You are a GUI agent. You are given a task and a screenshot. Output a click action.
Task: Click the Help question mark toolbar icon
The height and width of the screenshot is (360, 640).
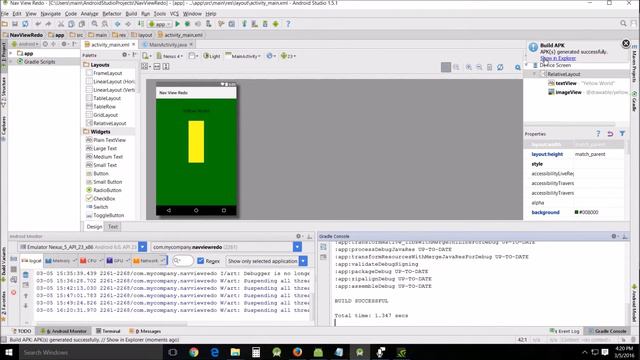(288, 24)
